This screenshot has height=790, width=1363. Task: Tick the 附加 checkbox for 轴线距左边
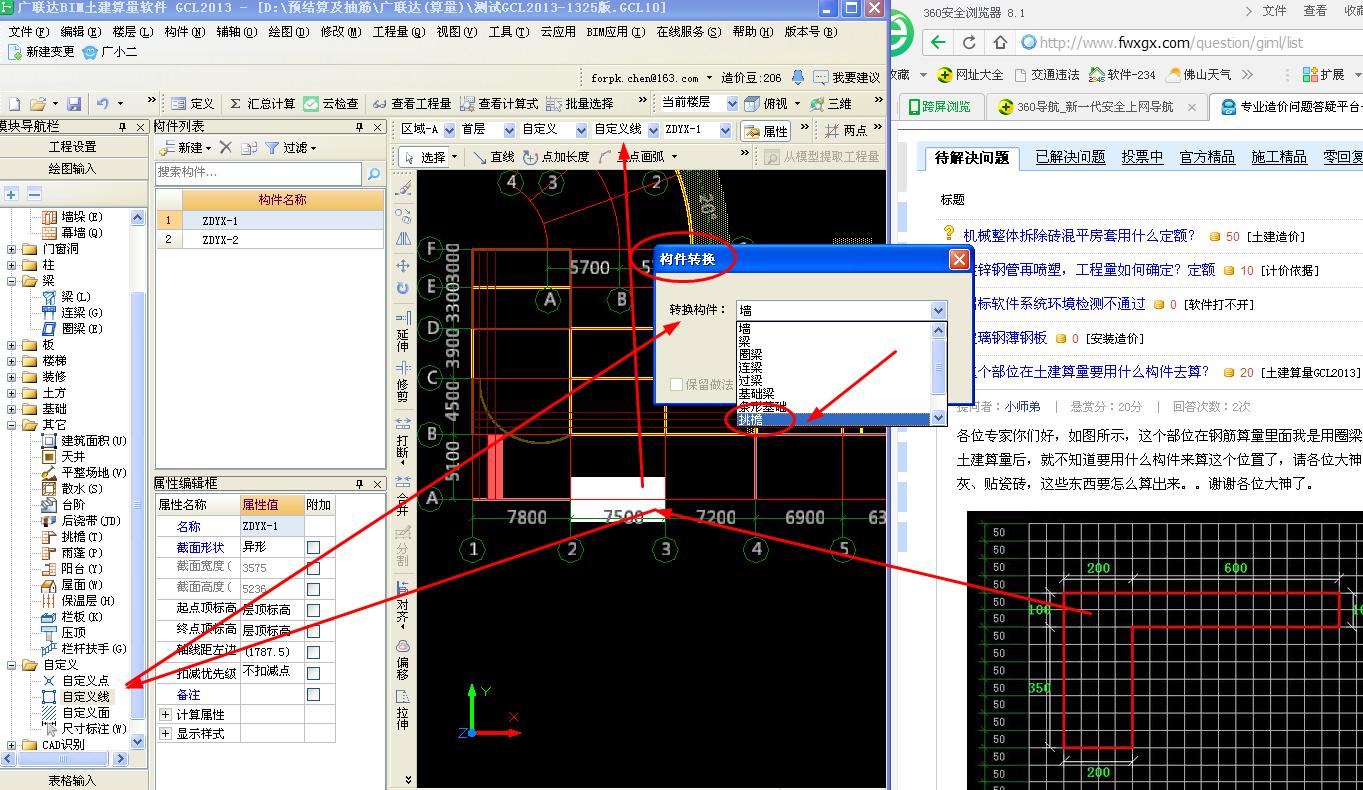tap(313, 652)
